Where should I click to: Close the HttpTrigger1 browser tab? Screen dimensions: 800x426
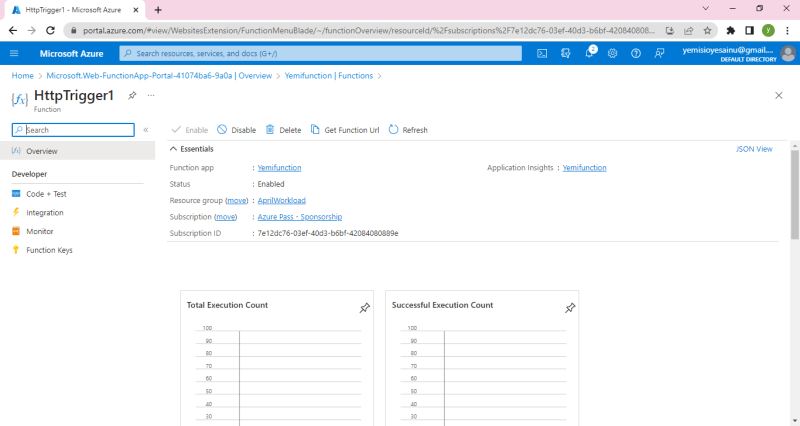(x=136, y=10)
